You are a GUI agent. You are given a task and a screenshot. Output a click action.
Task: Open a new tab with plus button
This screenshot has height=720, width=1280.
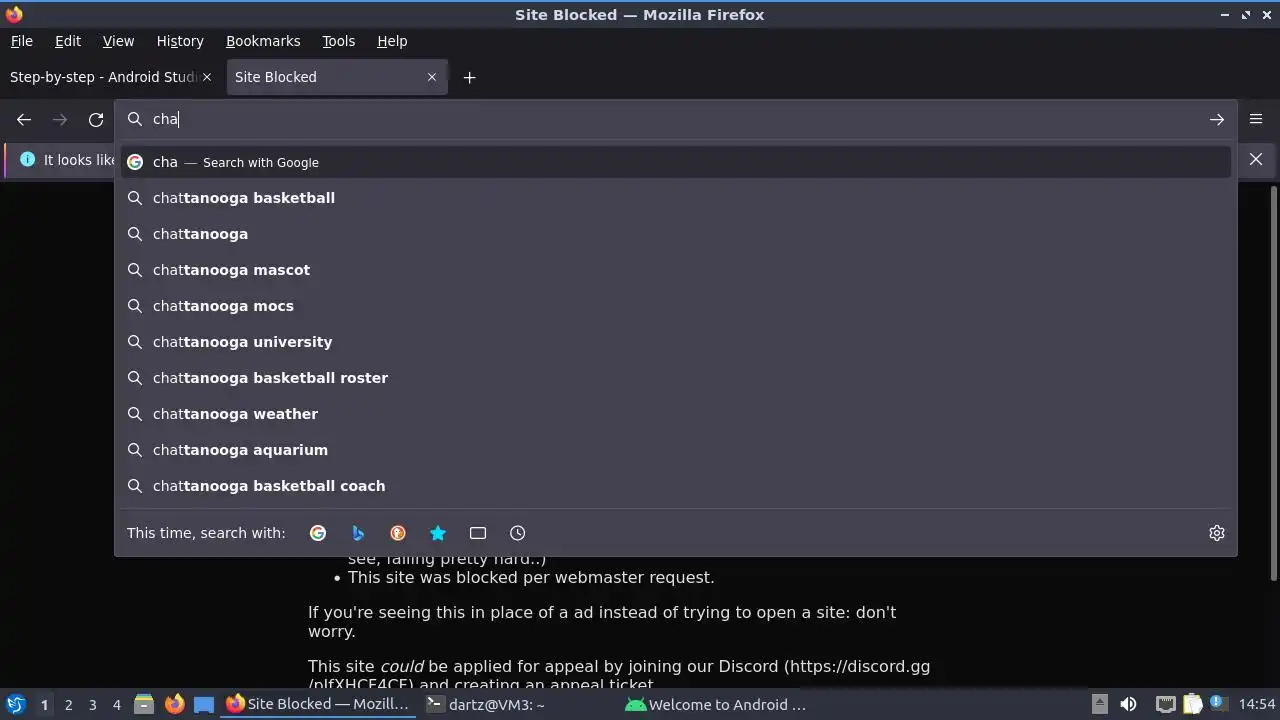click(x=469, y=77)
